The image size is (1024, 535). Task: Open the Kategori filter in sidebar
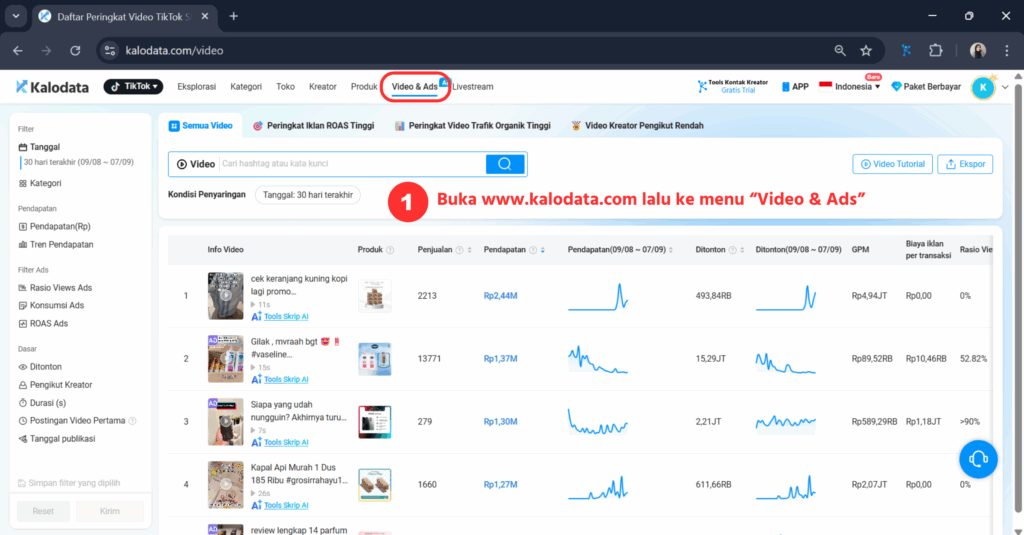pos(40,184)
